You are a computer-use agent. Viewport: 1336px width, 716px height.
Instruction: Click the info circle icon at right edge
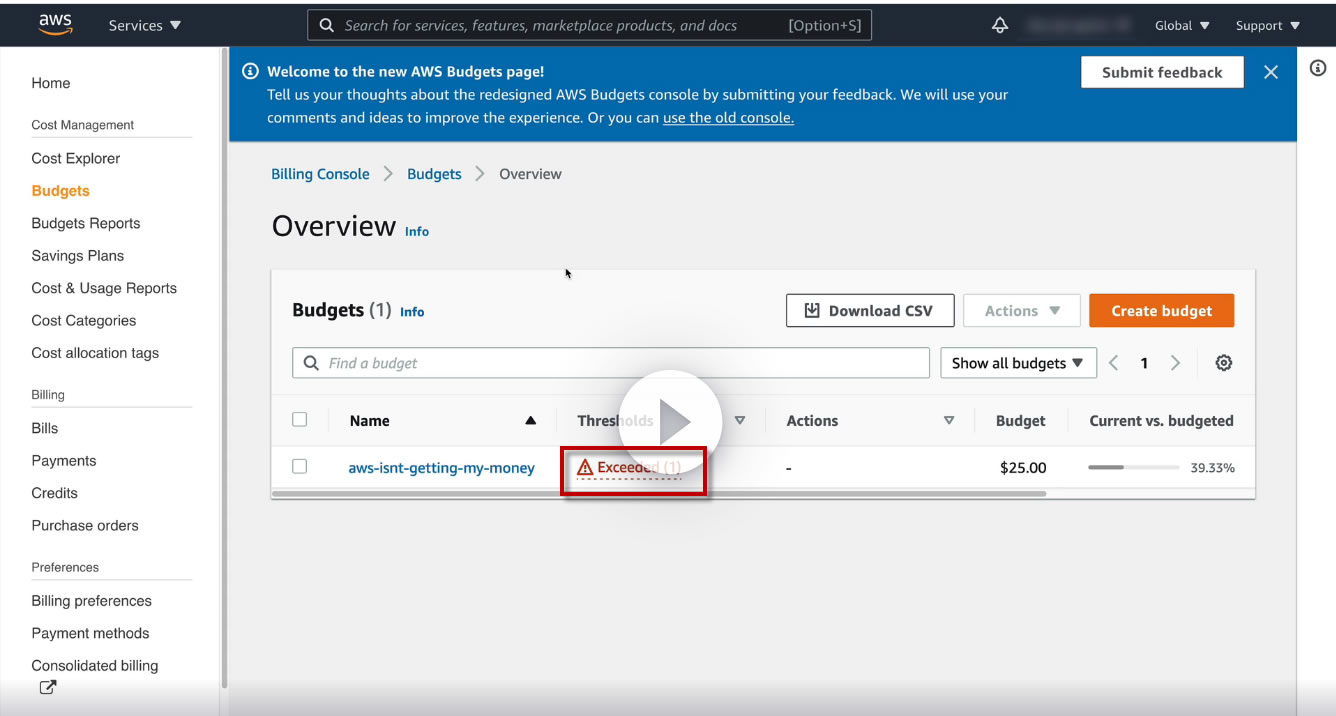pyautogui.click(x=1317, y=68)
